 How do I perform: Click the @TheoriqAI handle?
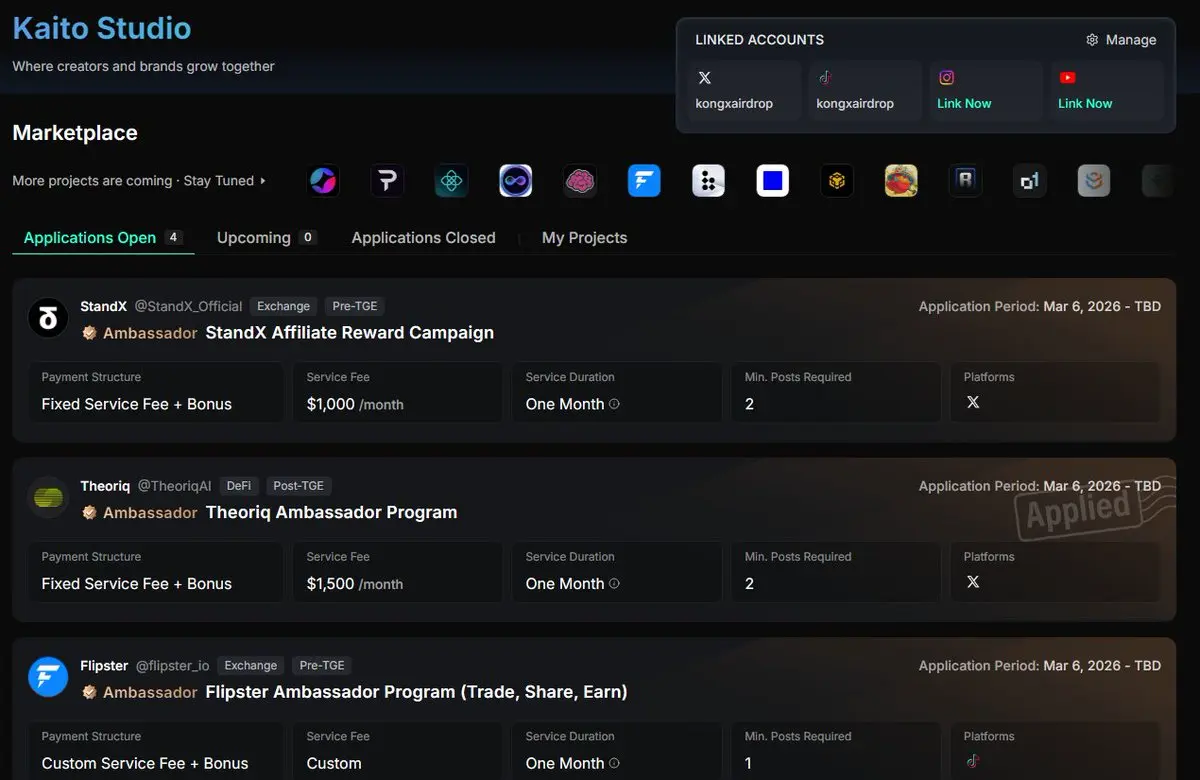tap(175, 486)
